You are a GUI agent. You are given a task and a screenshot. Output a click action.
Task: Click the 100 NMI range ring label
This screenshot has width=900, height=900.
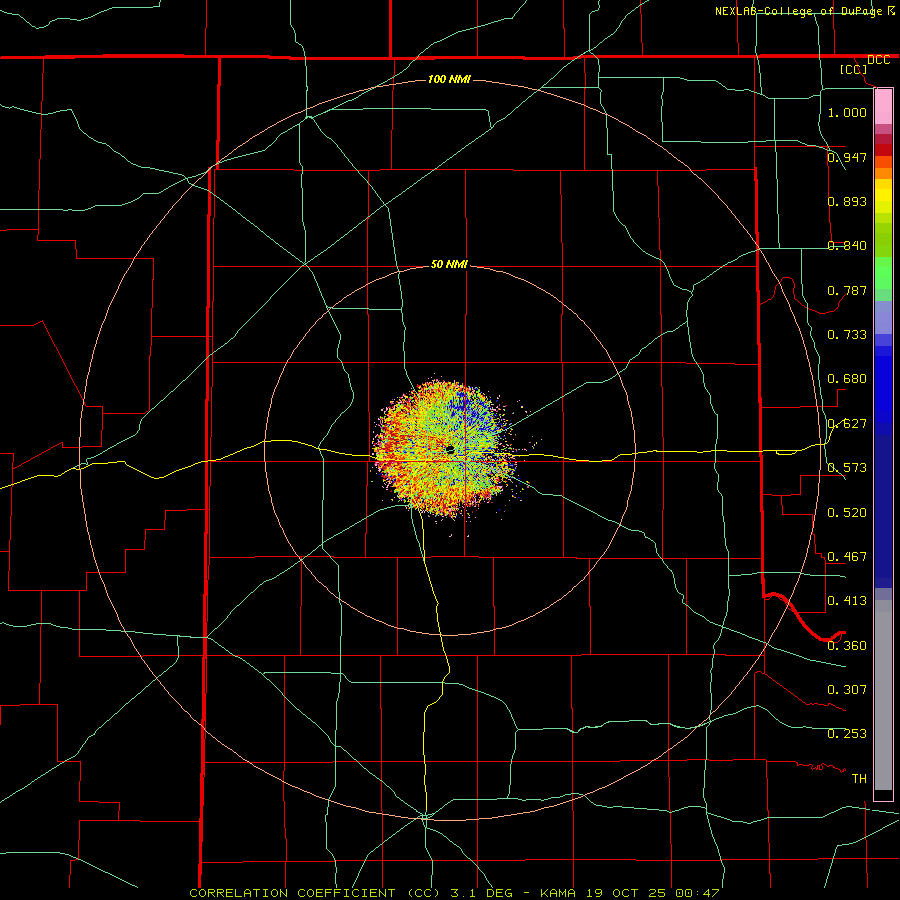click(x=449, y=79)
